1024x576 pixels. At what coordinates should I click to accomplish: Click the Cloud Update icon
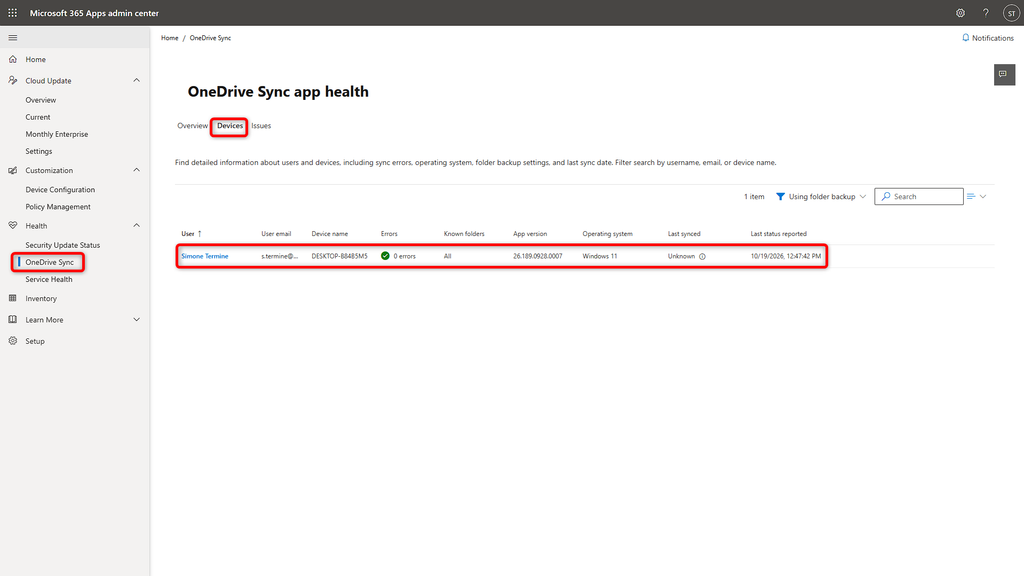click(x=12, y=80)
